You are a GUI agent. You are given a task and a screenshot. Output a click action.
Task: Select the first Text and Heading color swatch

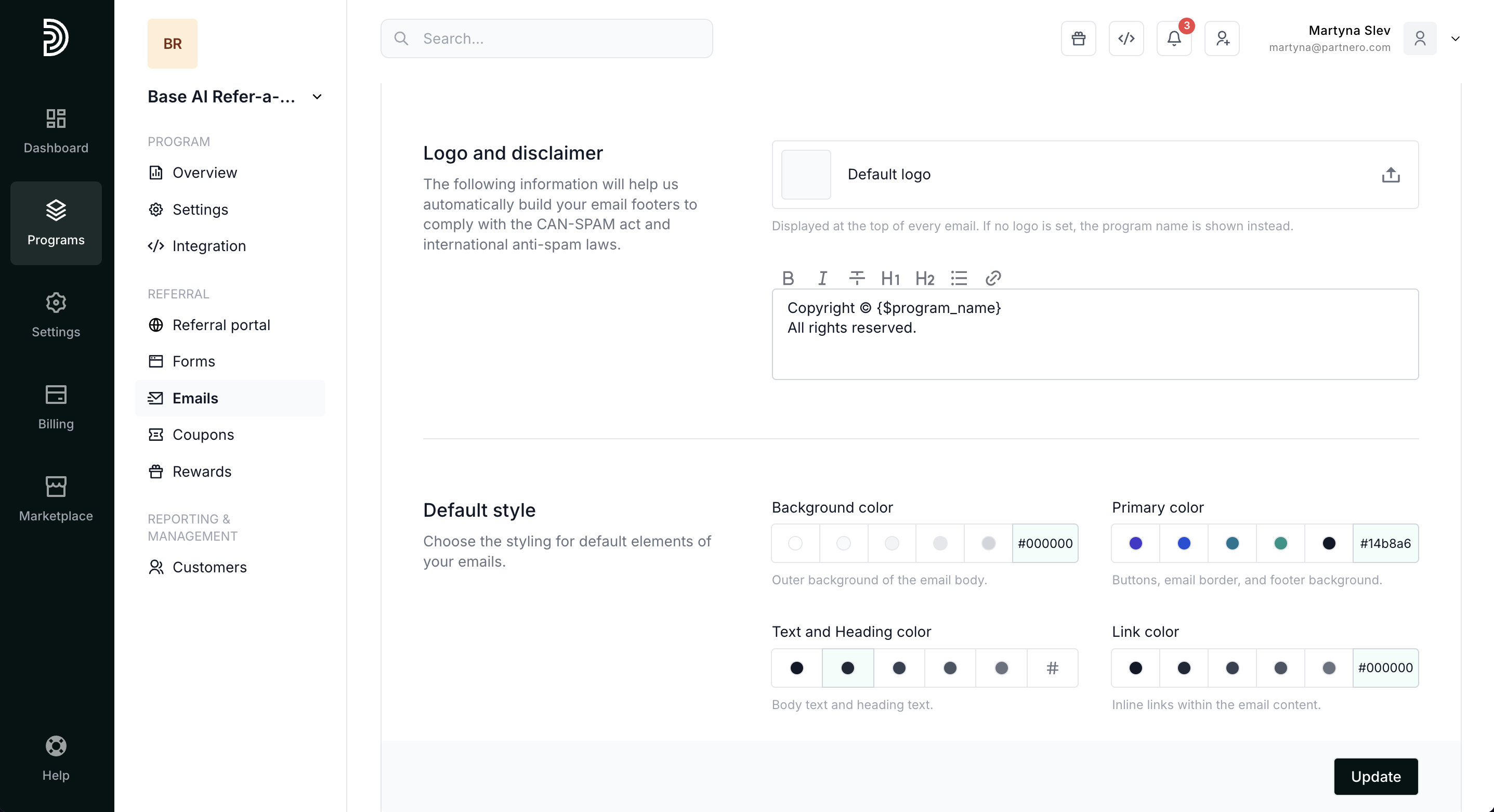tap(796, 667)
